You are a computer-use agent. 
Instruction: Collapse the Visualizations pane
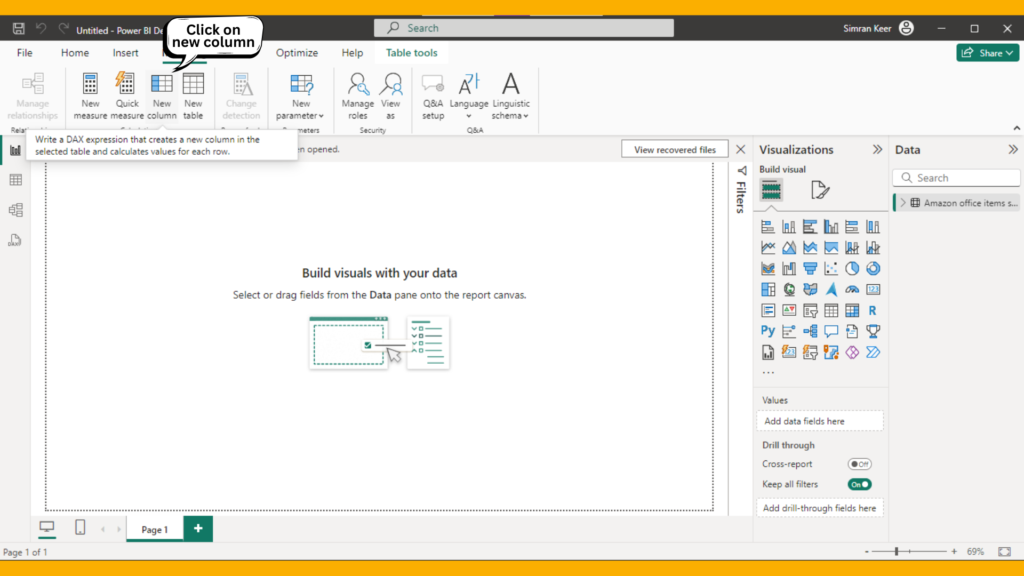coord(877,150)
